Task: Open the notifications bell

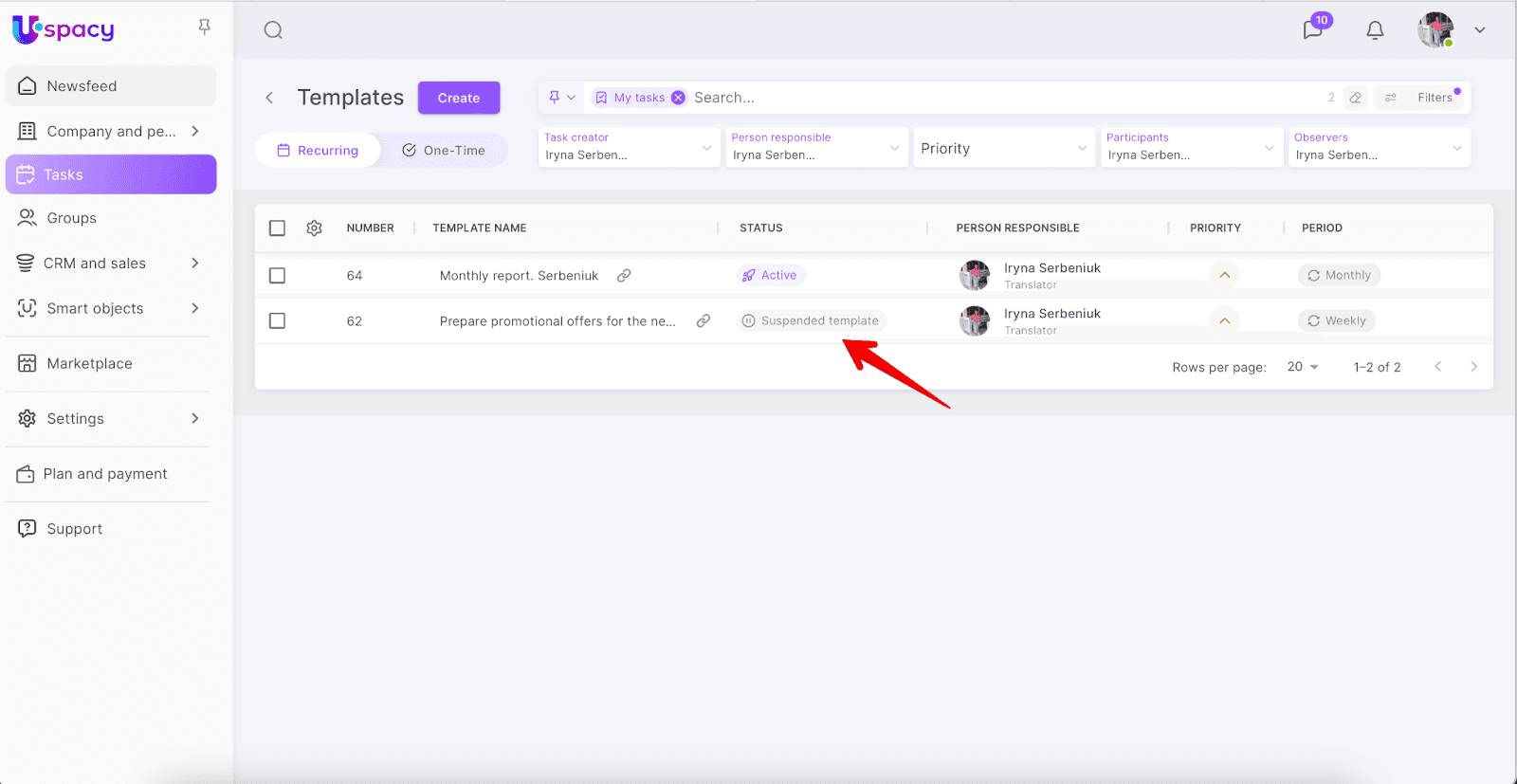Action: pos(1375,30)
